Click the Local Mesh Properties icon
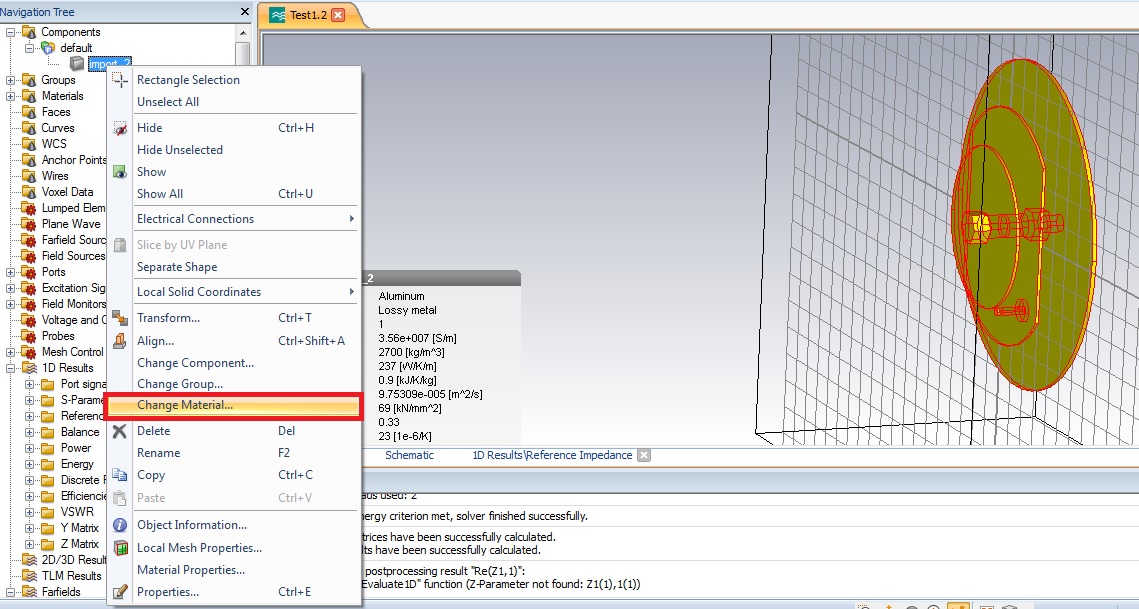 point(120,548)
